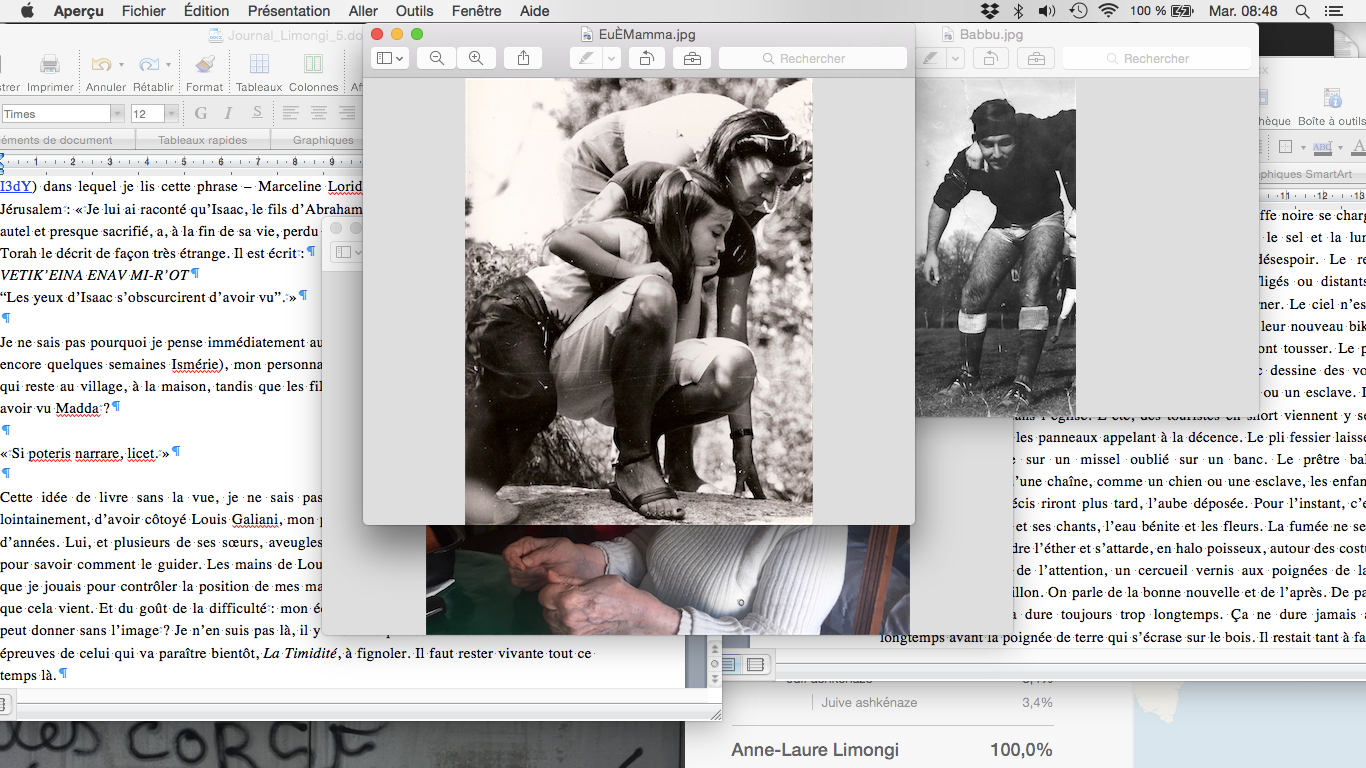Switch to the Tableaux rapides tab
Image resolution: width=1366 pixels, height=768 pixels.
point(202,140)
